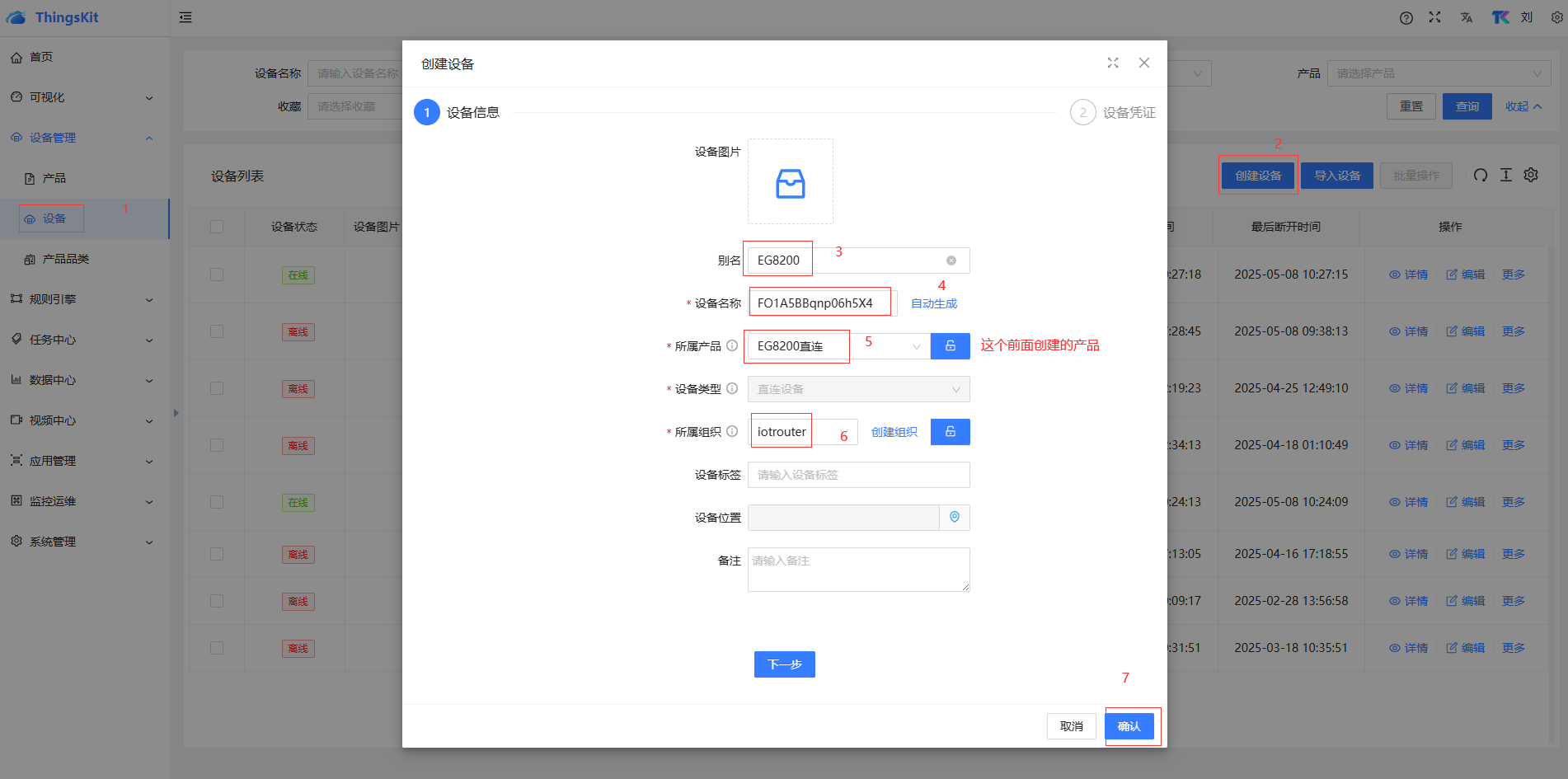The width and height of the screenshot is (1568, 779).
Task: Expand the 规则引擎 sidebar menu
Action: (x=82, y=299)
